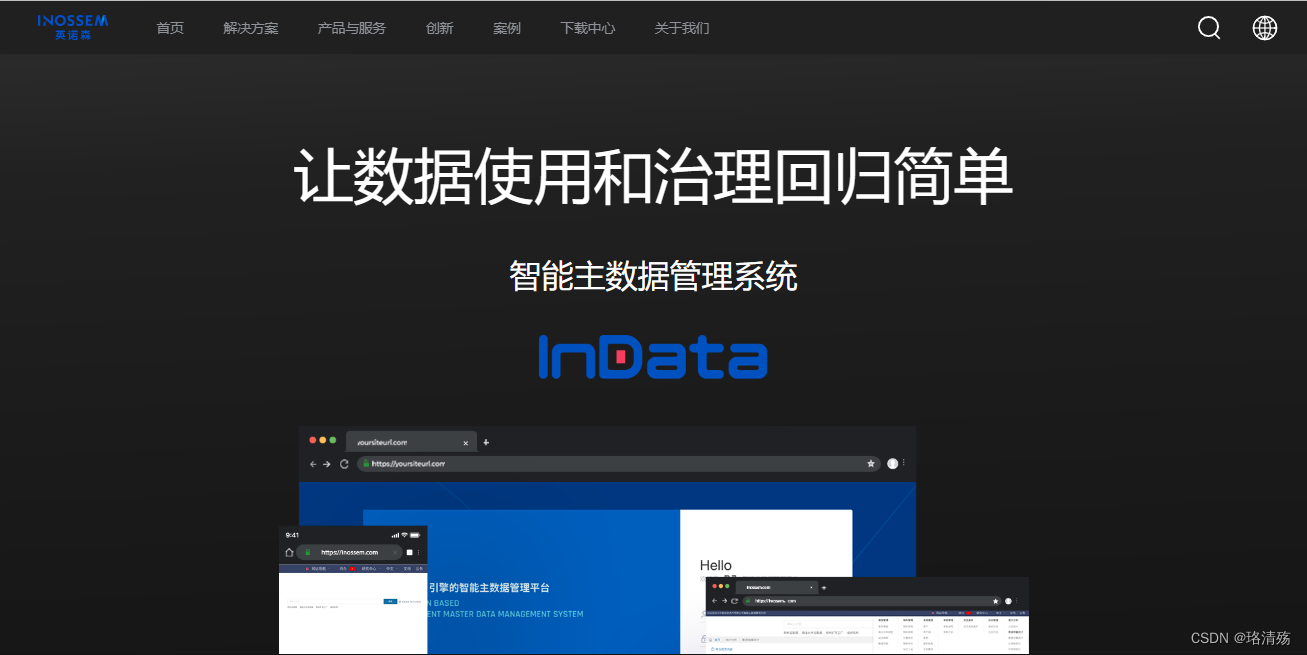Close the yoursiteurl.com tab in the mockup
Image resolution: width=1307 pixels, height=655 pixels.
pyautogui.click(x=466, y=443)
